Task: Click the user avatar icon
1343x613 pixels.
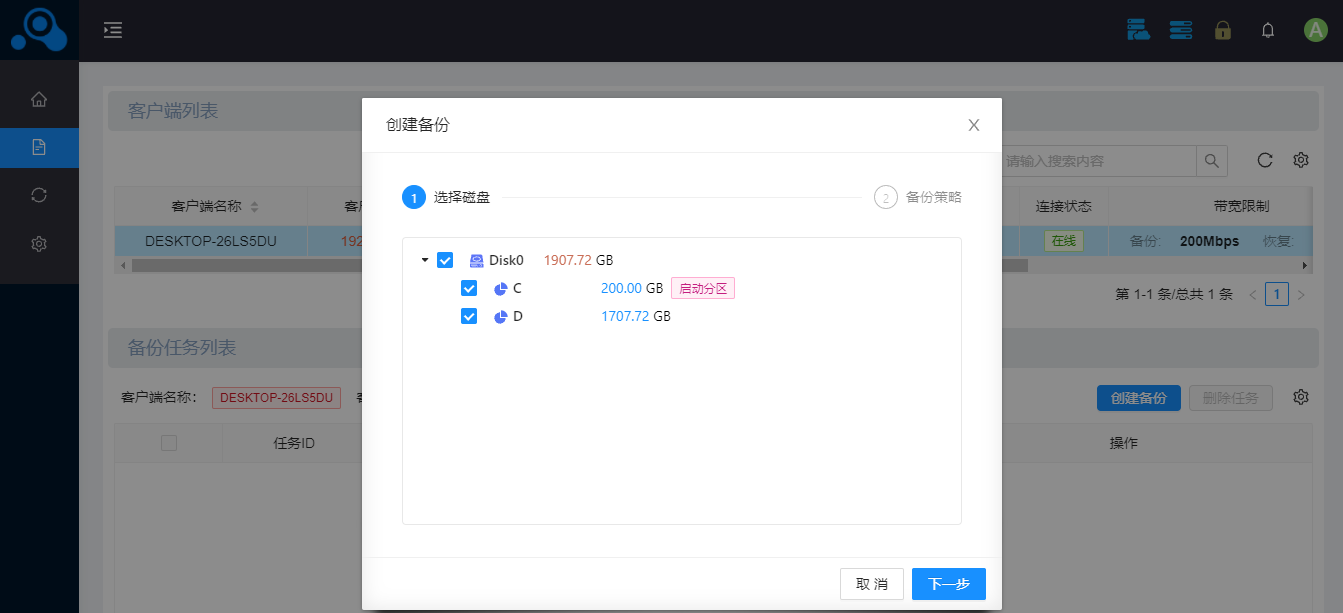Action: 1315,30
